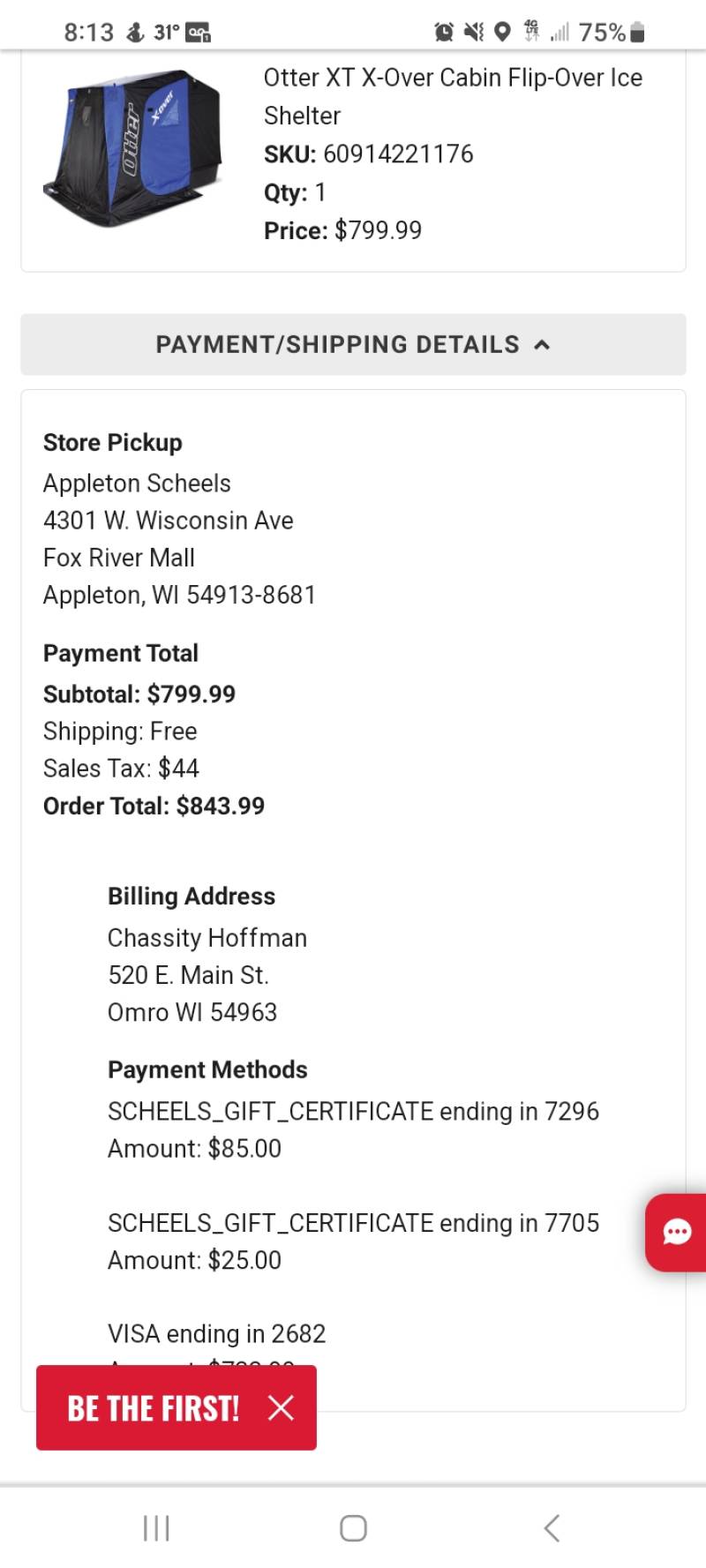Dismiss the Be The First banner
Screen dimensions: 706x1568
click(281, 1407)
